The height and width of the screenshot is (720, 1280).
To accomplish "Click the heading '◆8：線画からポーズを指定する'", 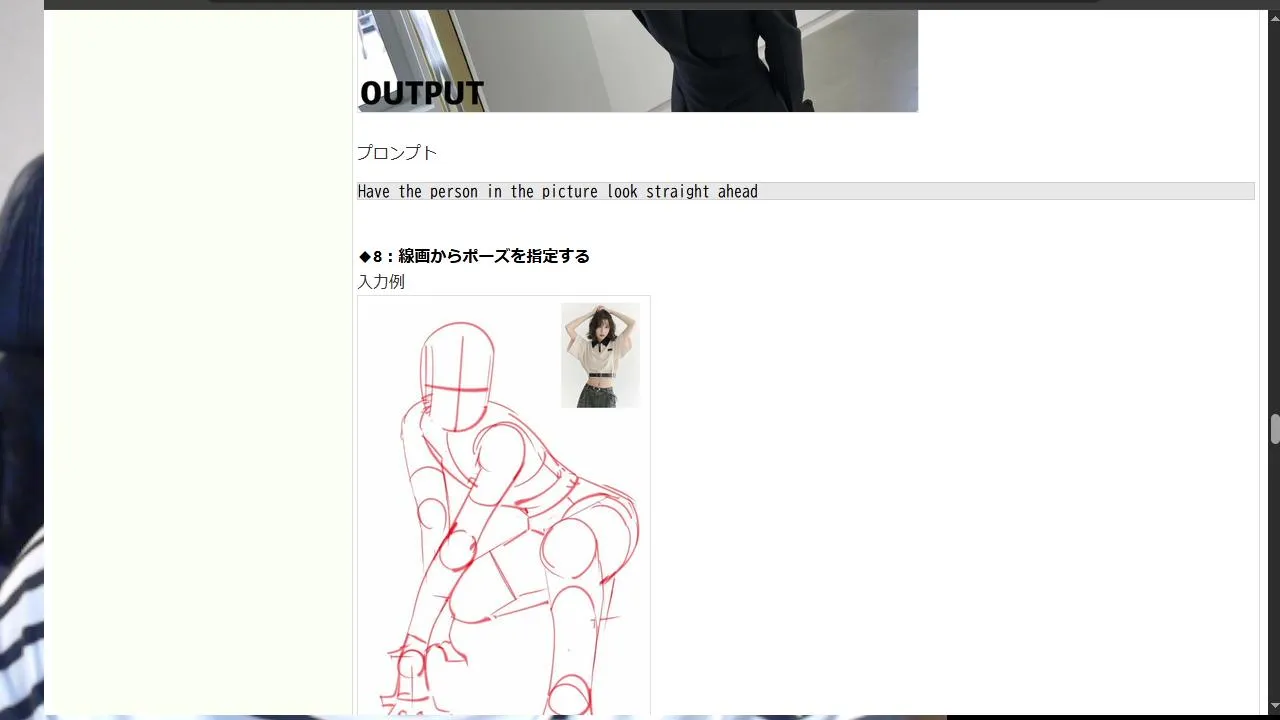I will [474, 256].
